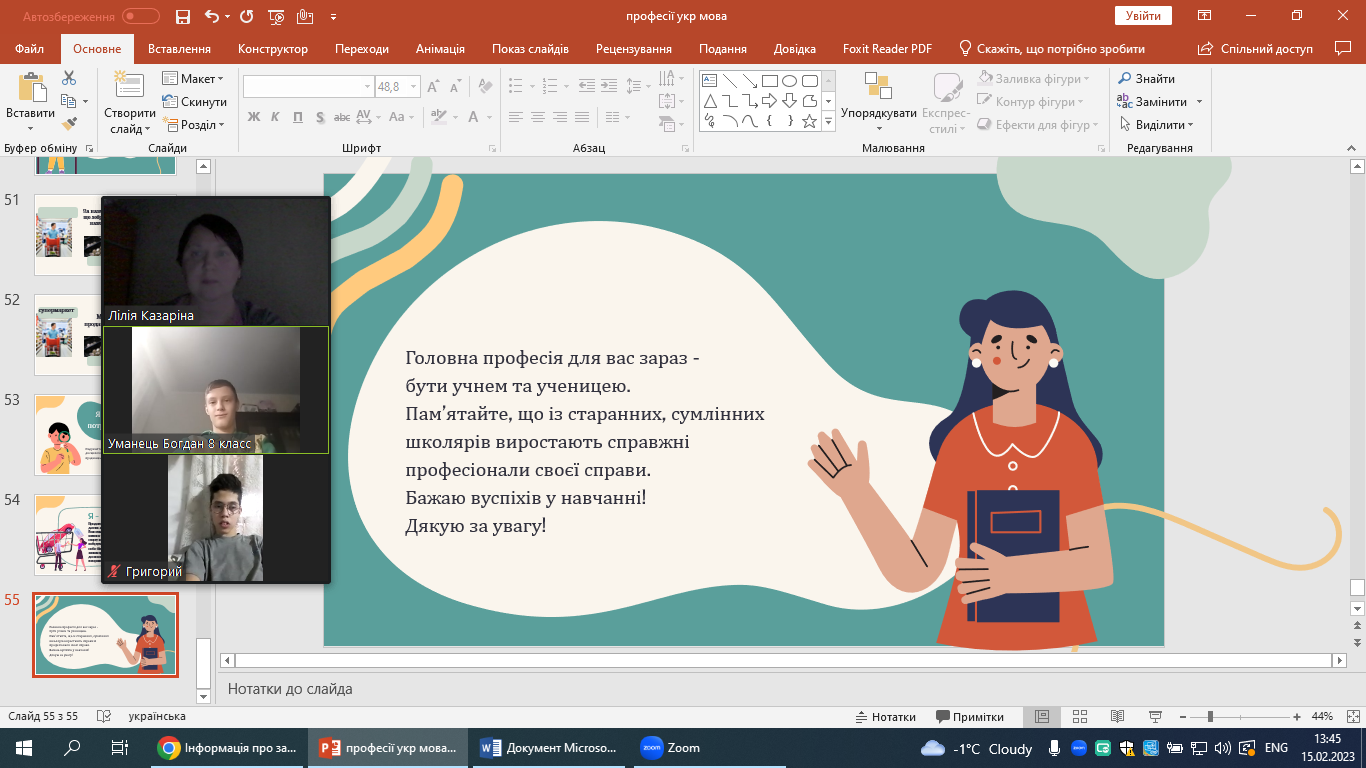1366x768 pixels.
Task: Switch to the Анімація tab
Action: pos(440,49)
